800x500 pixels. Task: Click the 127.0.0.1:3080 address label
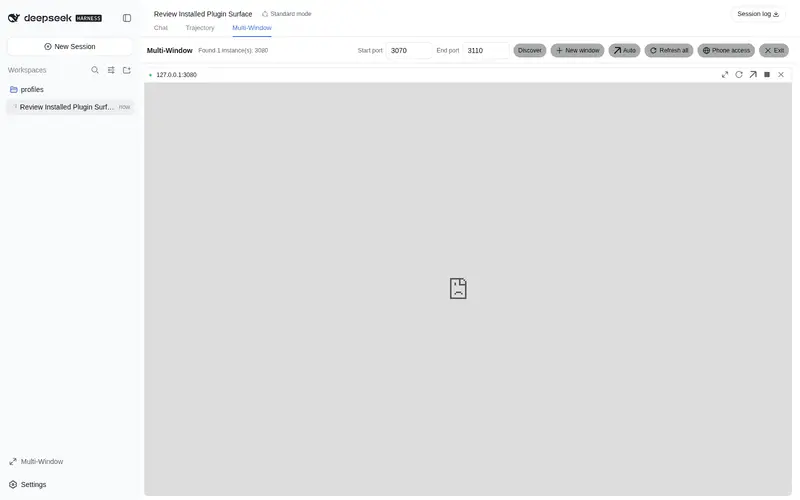pyautogui.click(x=177, y=74)
